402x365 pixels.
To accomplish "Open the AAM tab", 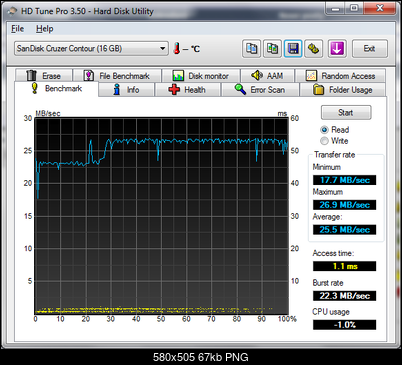I will point(267,76).
